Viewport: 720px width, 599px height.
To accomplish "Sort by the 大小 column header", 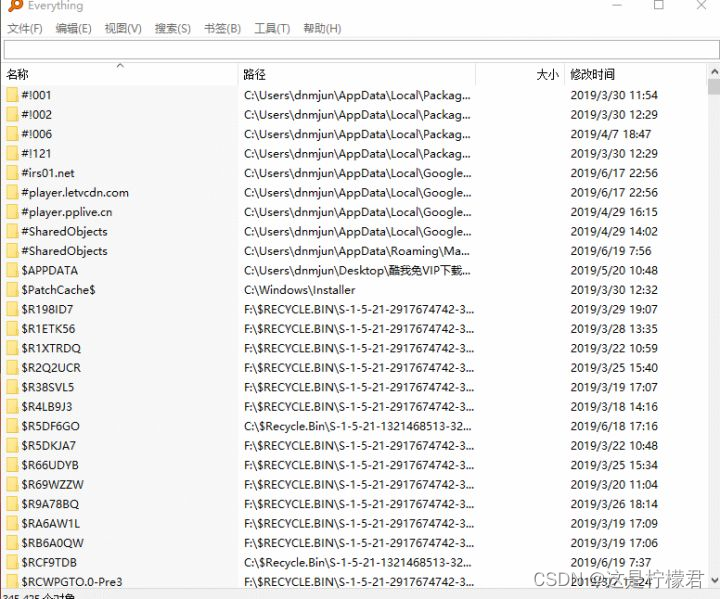I will [x=520, y=74].
